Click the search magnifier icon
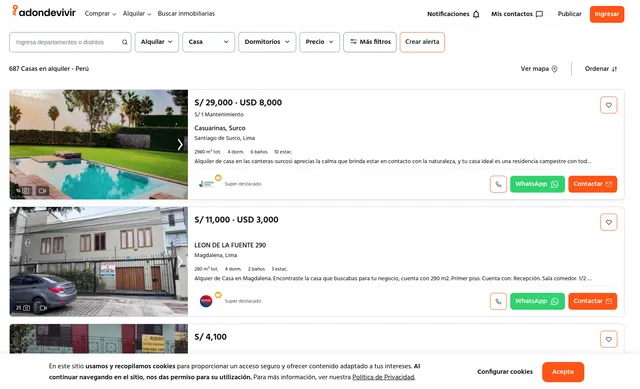640x389 pixels. pos(124,42)
